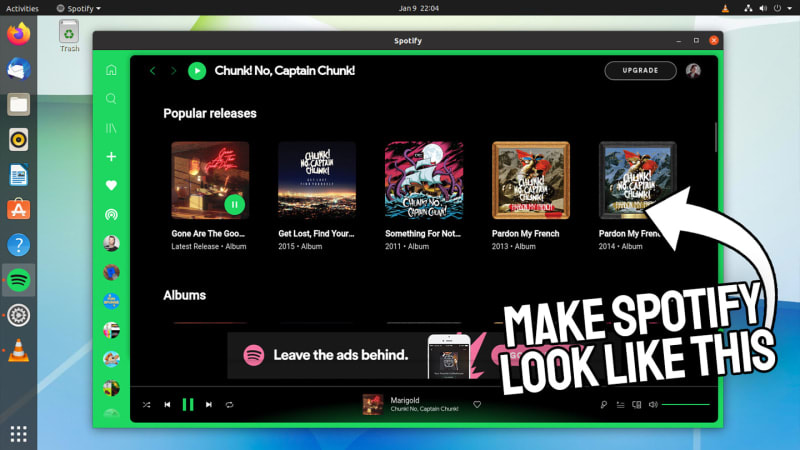The image size is (800, 450).
Task: Click the Search icon in sidebar
Action: pos(111,99)
